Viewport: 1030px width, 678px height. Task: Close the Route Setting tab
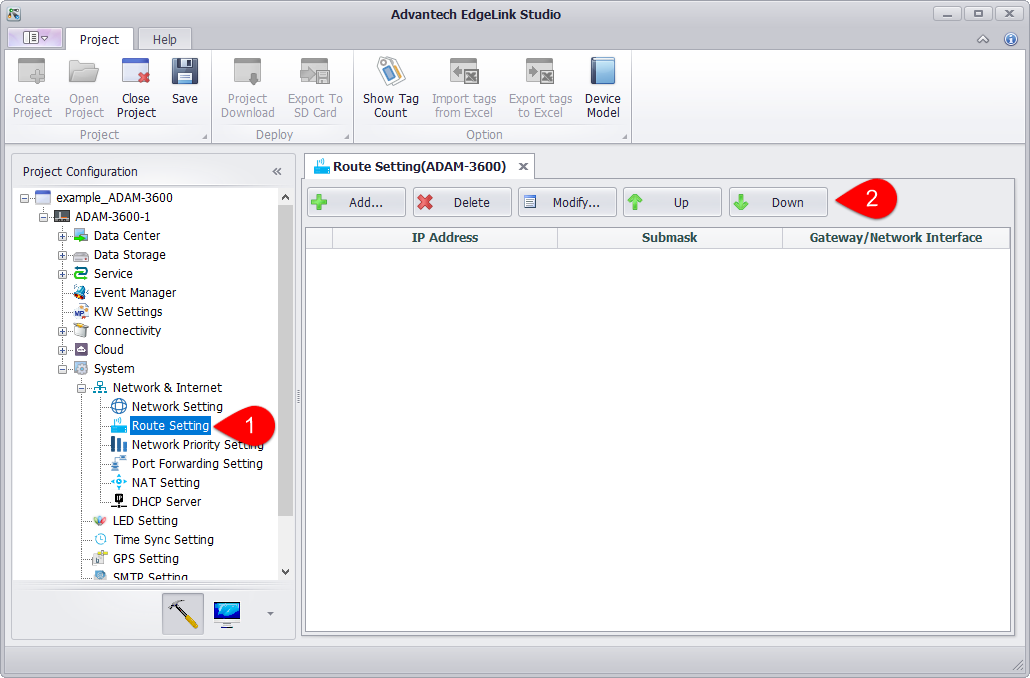click(x=523, y=166)
